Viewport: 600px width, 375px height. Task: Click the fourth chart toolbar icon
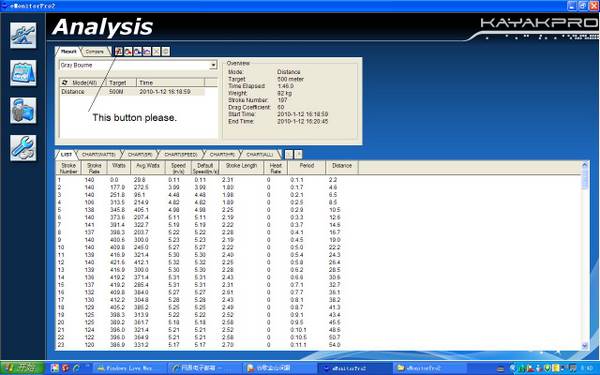147,51
